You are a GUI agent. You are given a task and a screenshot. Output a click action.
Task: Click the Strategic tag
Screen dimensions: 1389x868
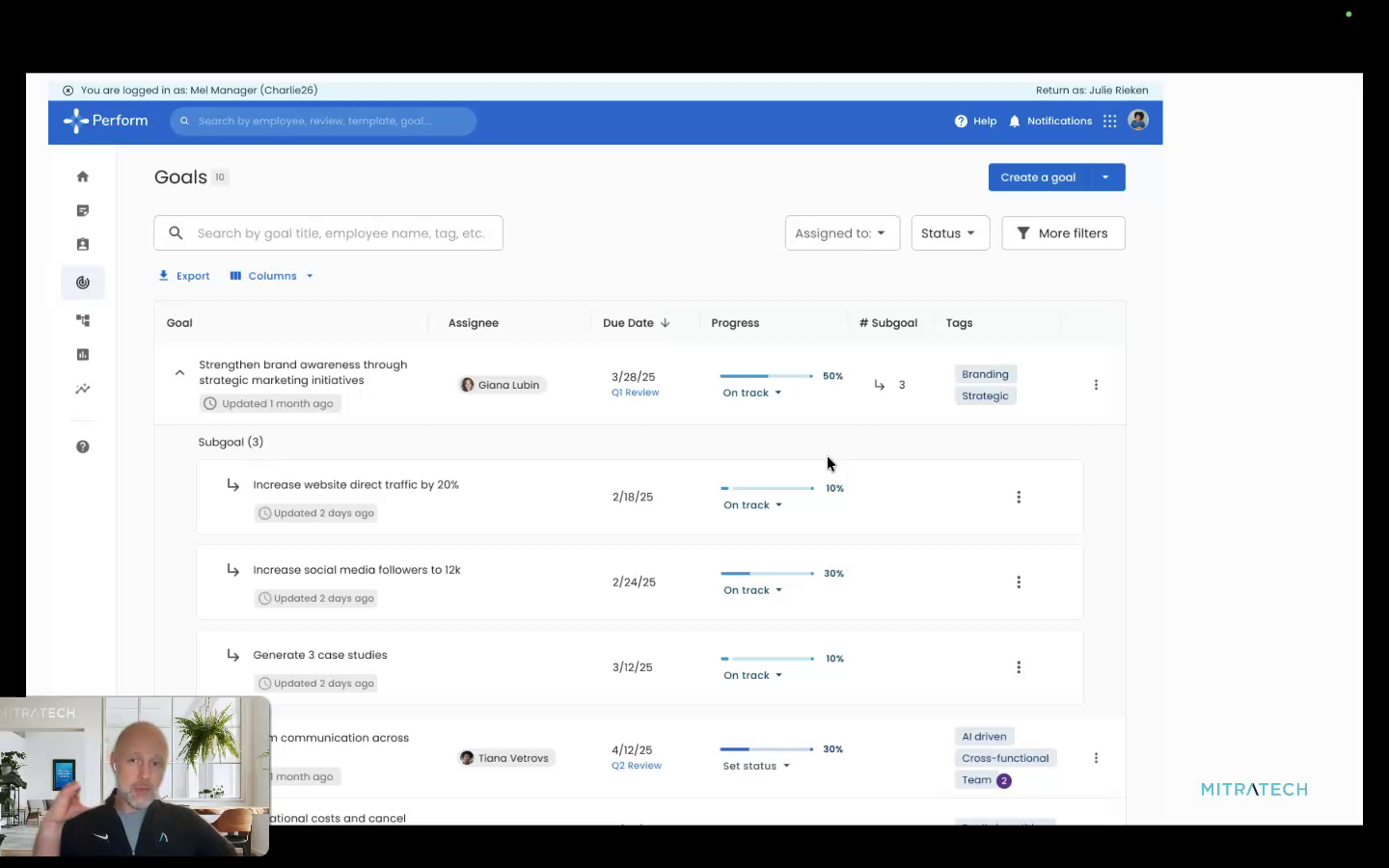985,396
